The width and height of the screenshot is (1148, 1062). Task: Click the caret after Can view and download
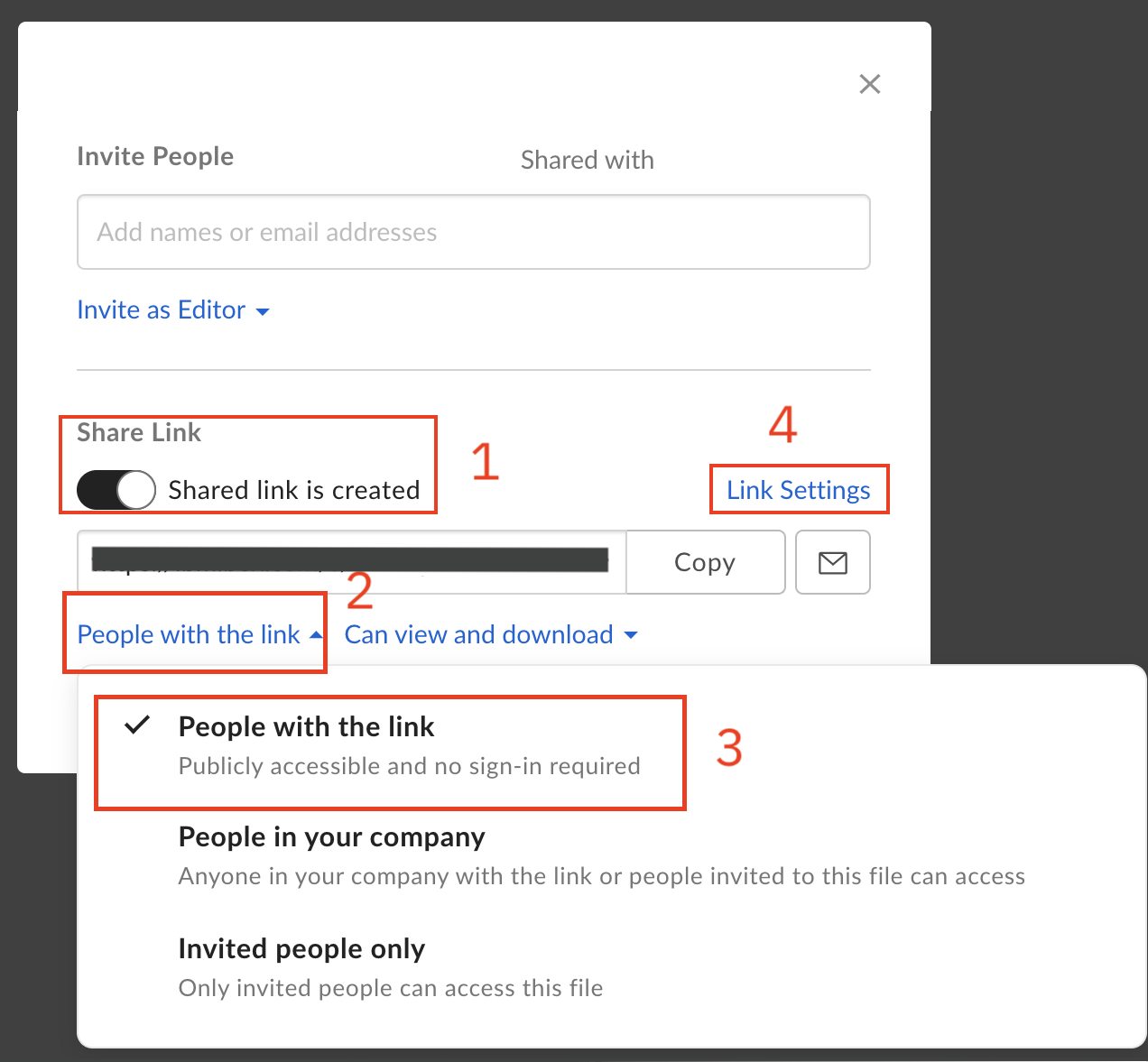point(631,635)
